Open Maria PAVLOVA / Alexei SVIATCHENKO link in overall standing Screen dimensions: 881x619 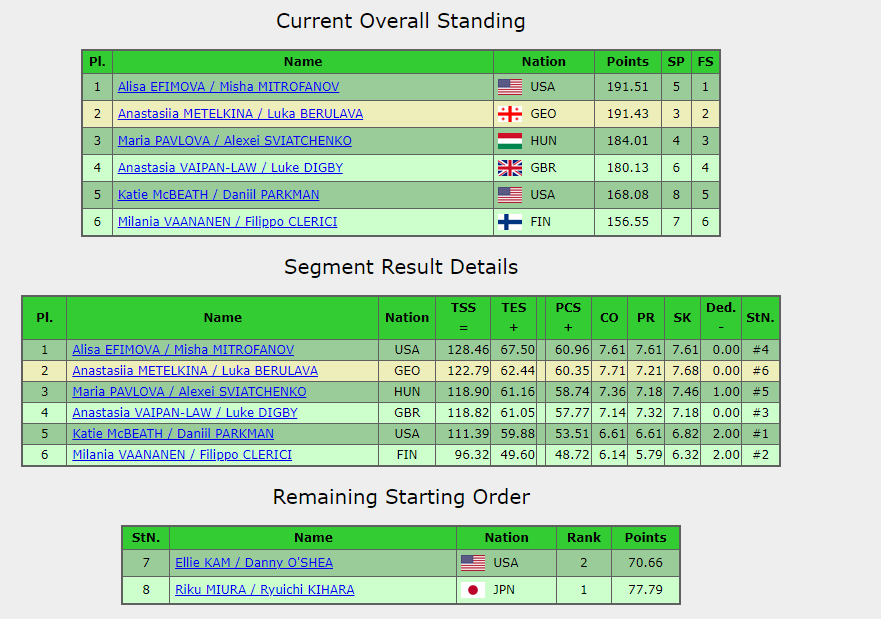click(x=235, y=141)
